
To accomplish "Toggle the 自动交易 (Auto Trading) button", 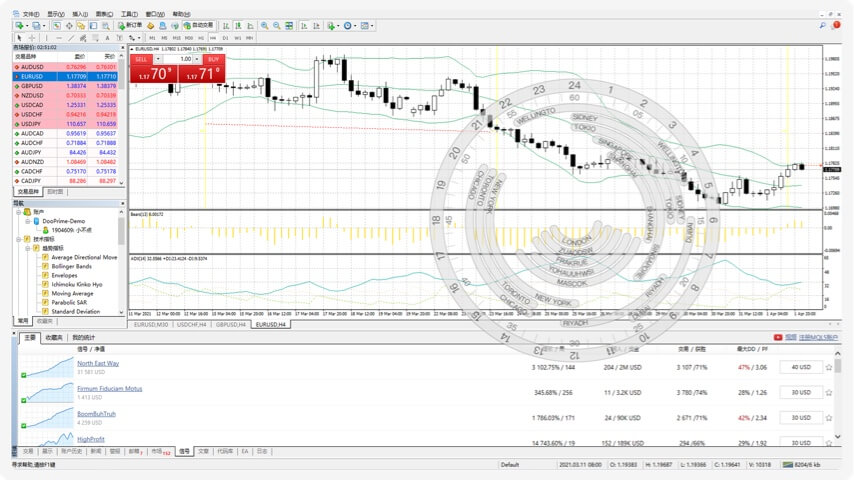I will click(195, 25).
